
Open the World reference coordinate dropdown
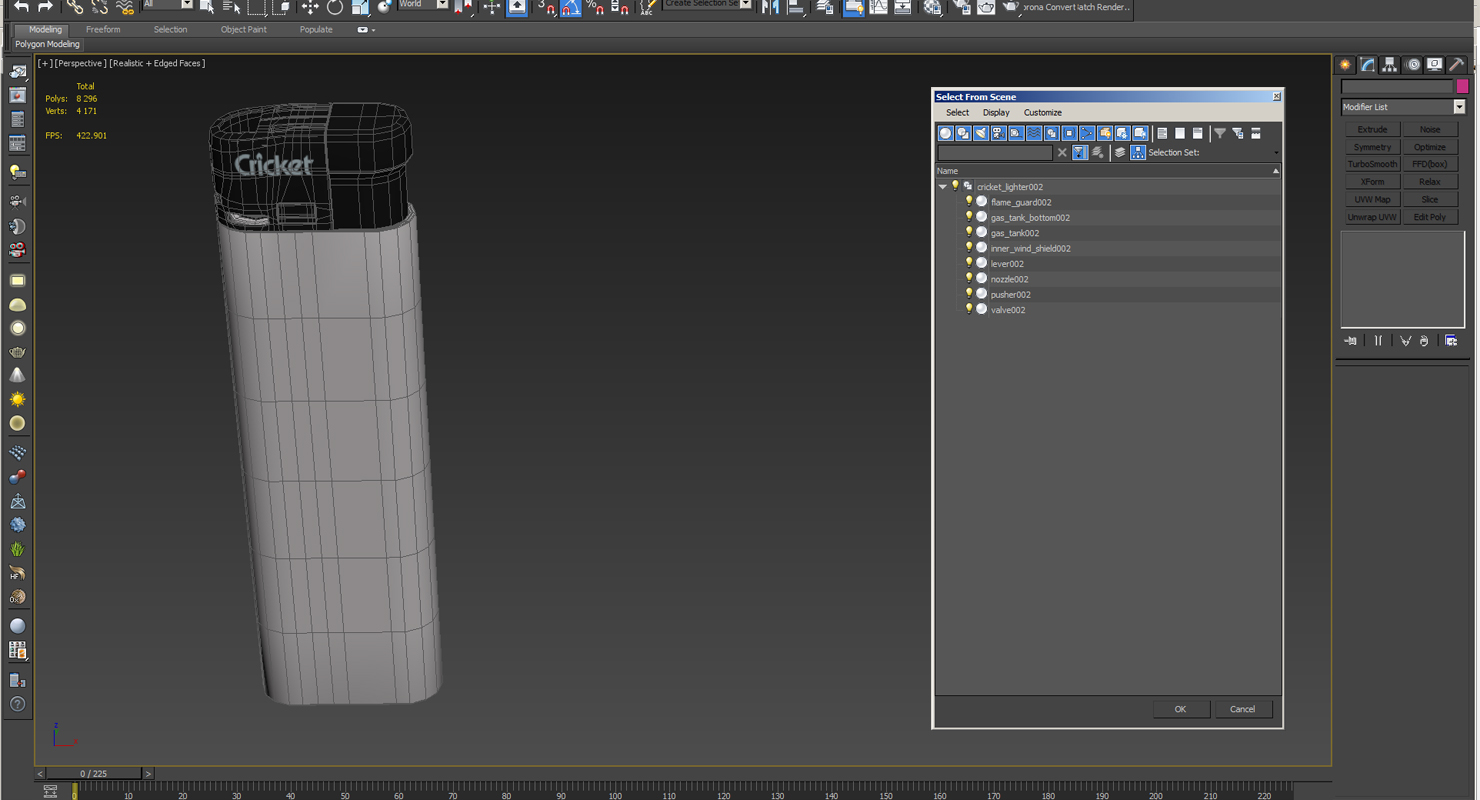point(422,5)
